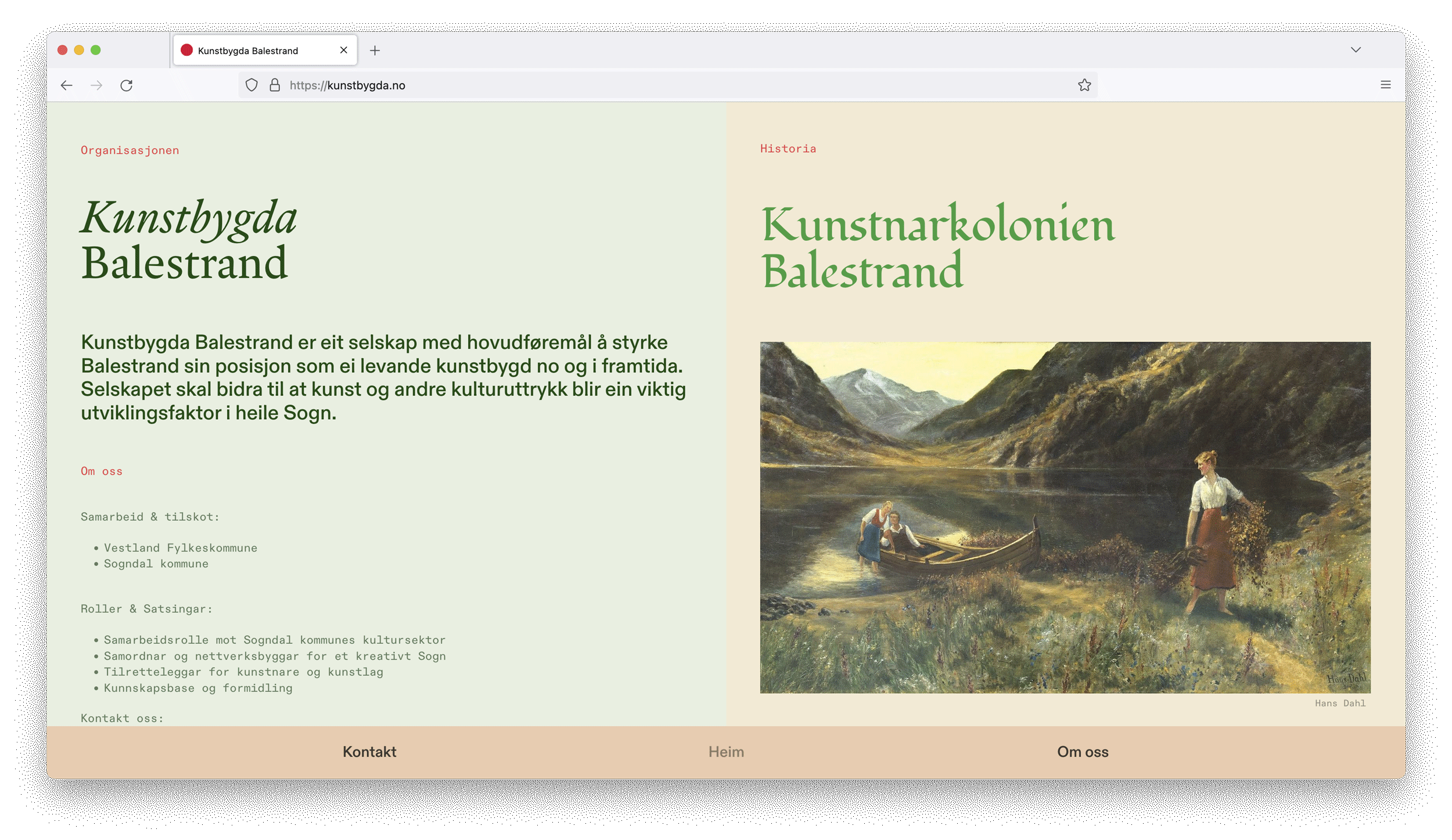
Task: Click the padlock site security icon
Action: pos(275,85)
